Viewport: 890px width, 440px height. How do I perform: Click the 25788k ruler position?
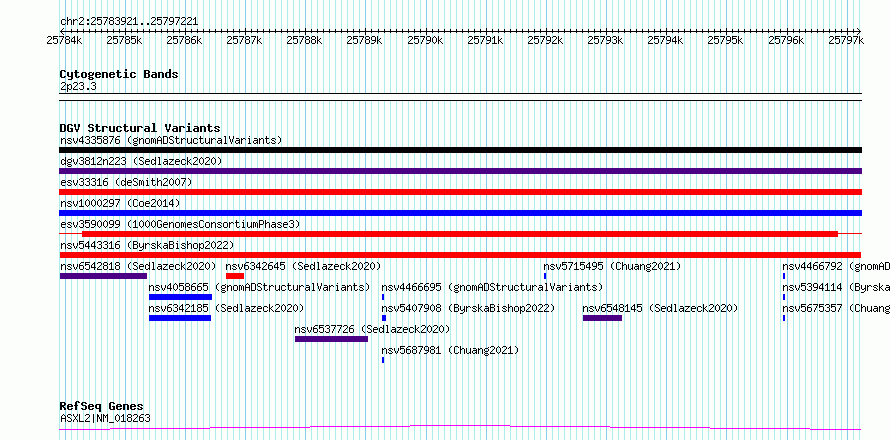pyautogui.click(x=305, y=40)
